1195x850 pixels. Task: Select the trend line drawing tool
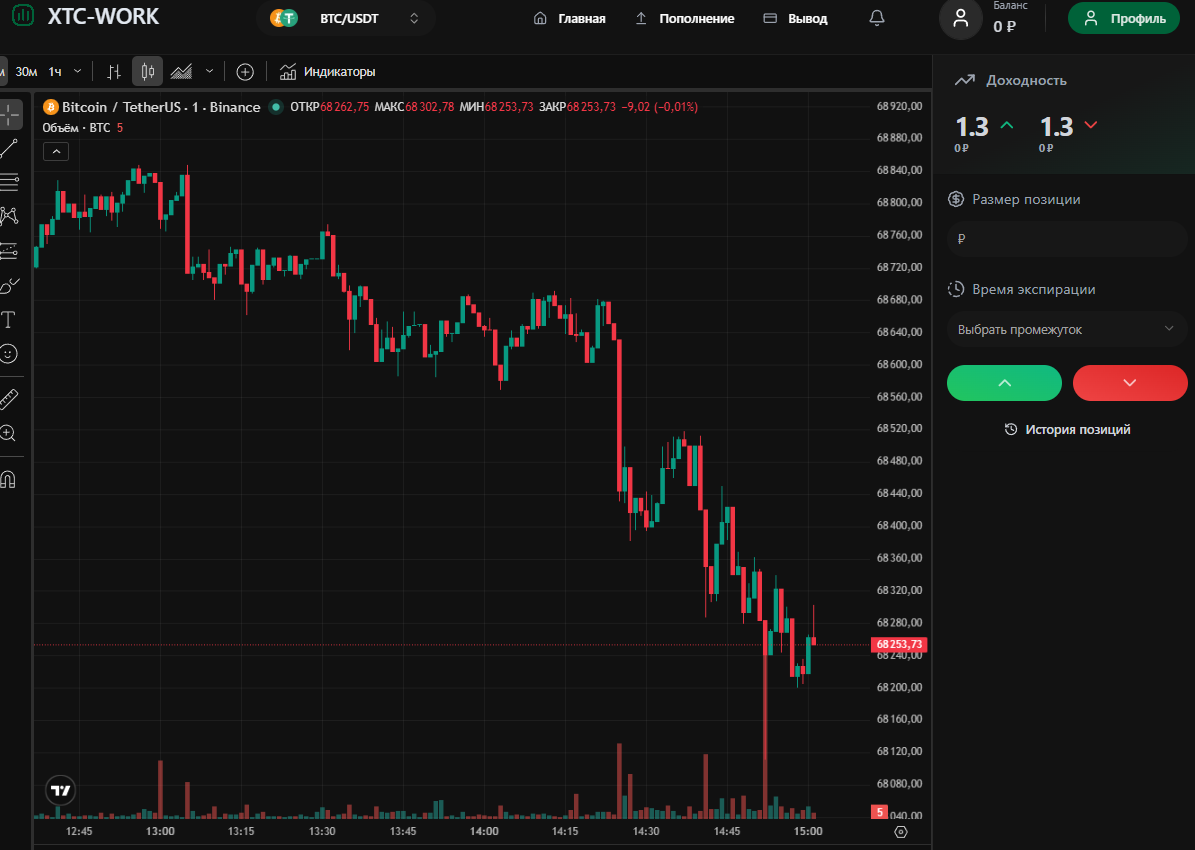(9, 149)
